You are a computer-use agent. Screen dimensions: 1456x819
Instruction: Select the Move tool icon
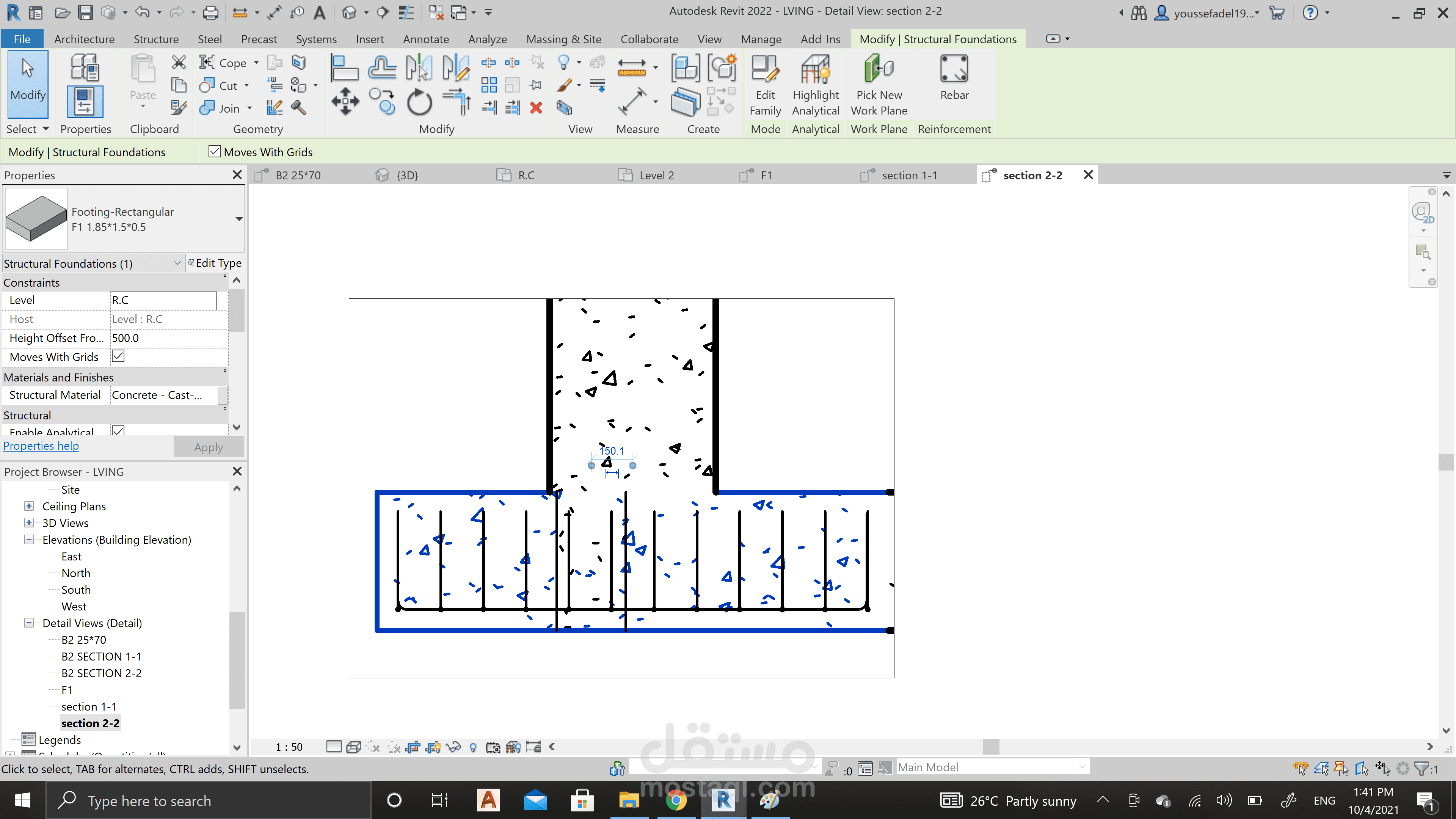pos(345,102)
